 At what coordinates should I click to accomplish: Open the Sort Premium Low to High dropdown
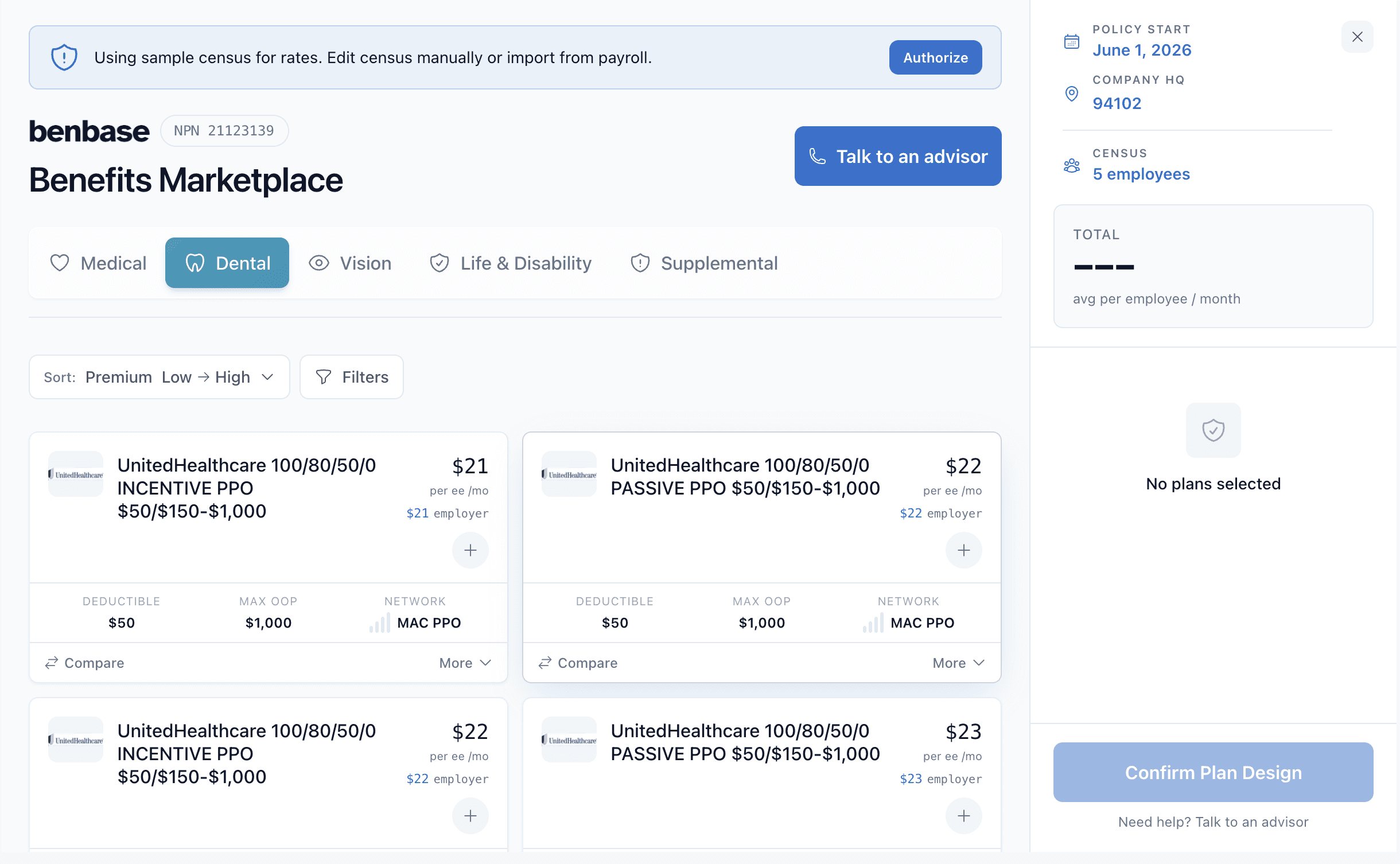[160, 377]
